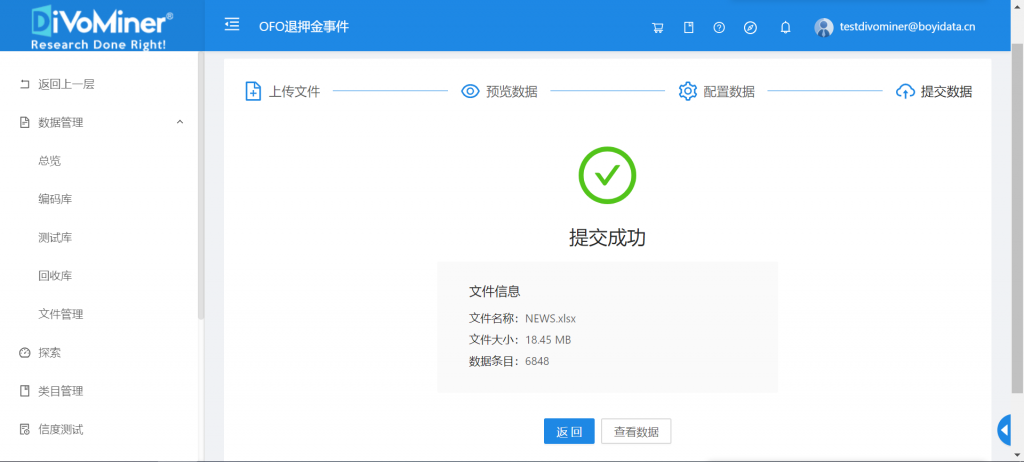
Task: Select the 配置数据 step label
Action: (729, 91)
